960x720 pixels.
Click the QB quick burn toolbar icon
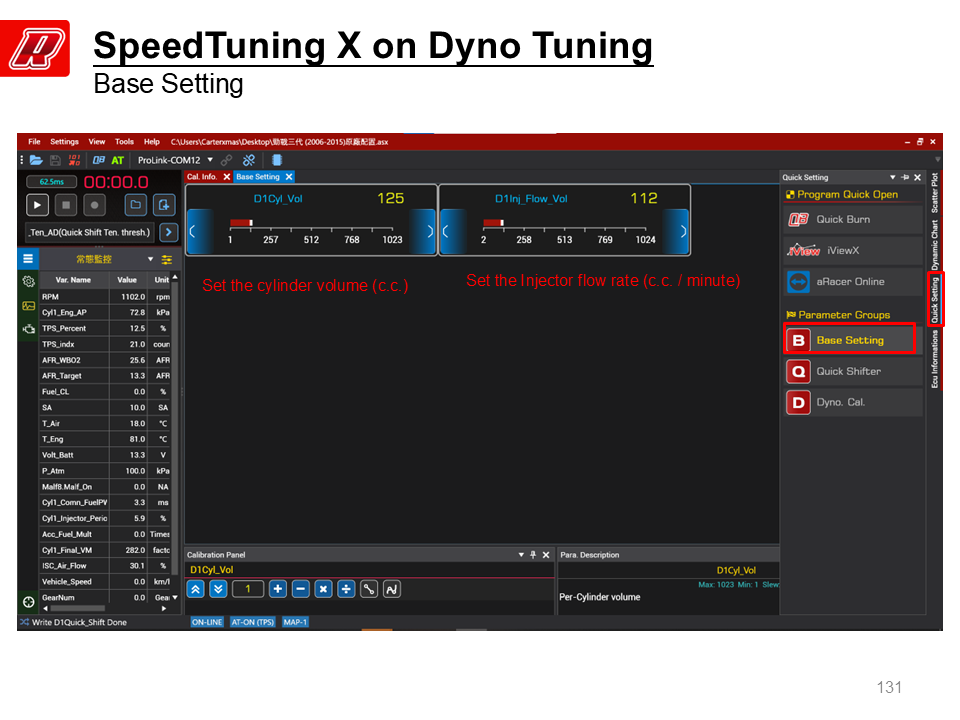(x=98, y=160)
